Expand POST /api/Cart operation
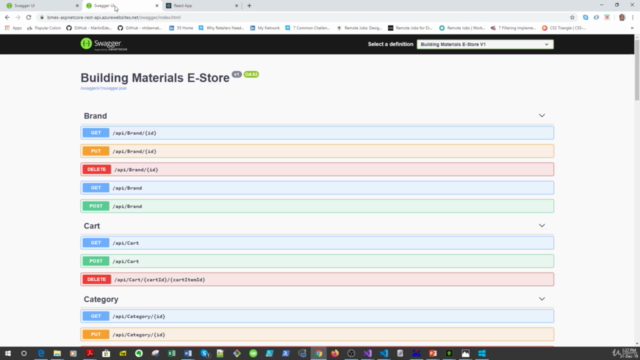The image size is (640, 360). pyautogui.click(x=317, y=261)
